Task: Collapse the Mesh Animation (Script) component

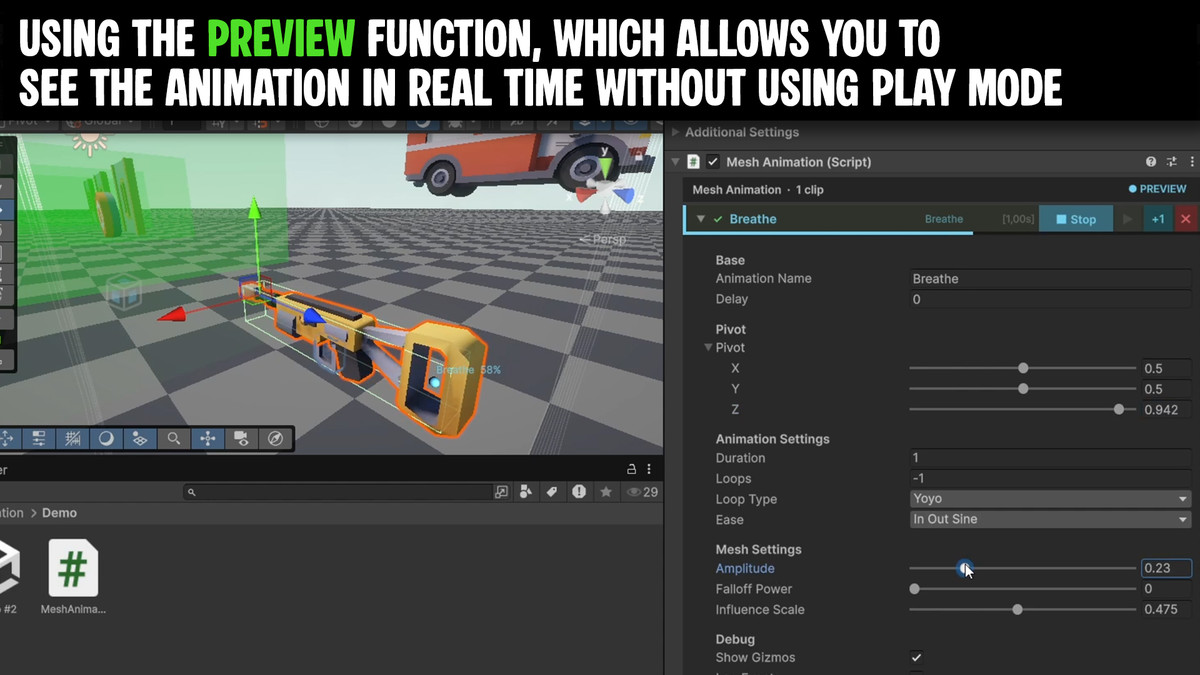Action: 675,162
